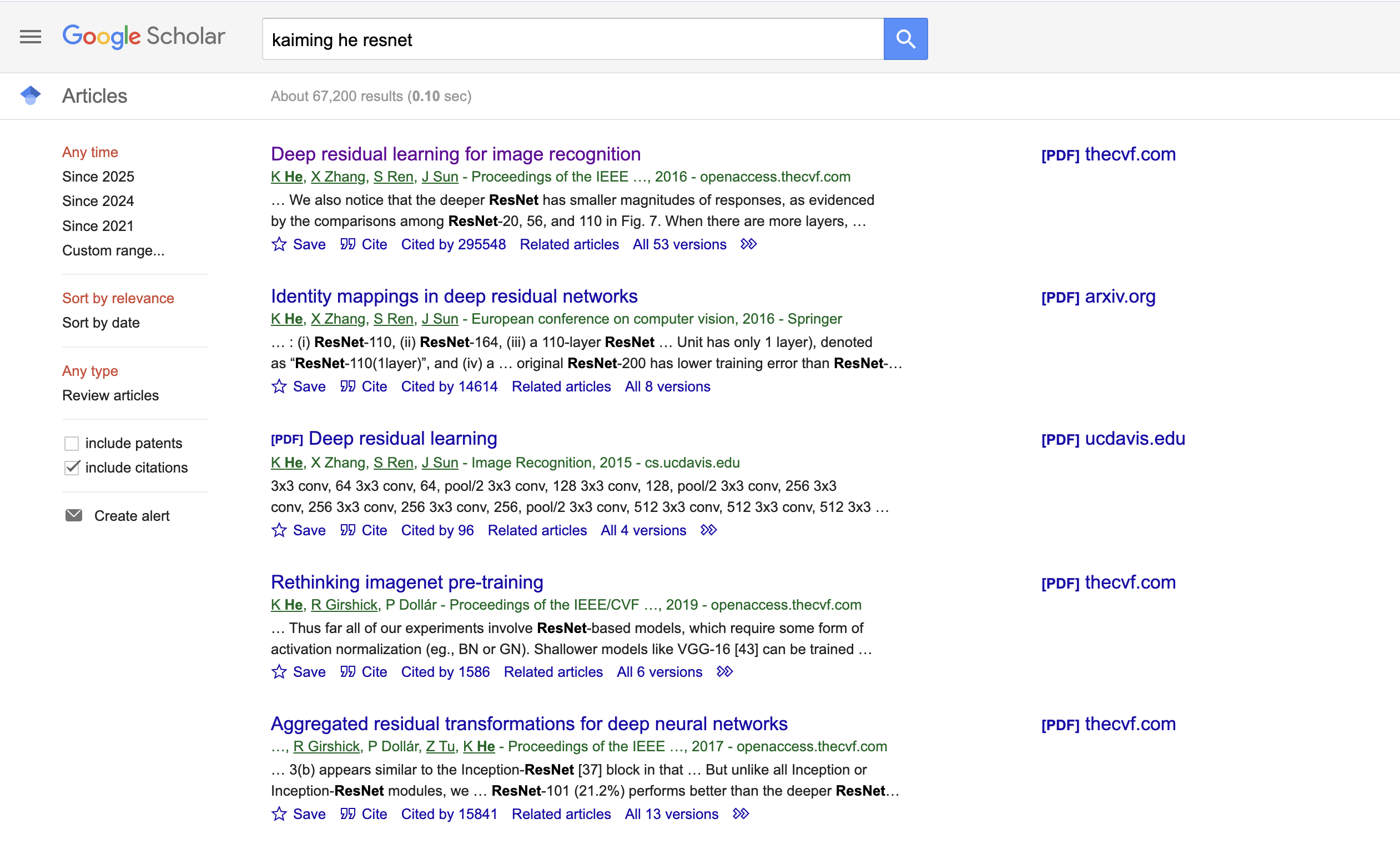
Task: Disable the 'include citations' checkbox
Action: [71, 467]
